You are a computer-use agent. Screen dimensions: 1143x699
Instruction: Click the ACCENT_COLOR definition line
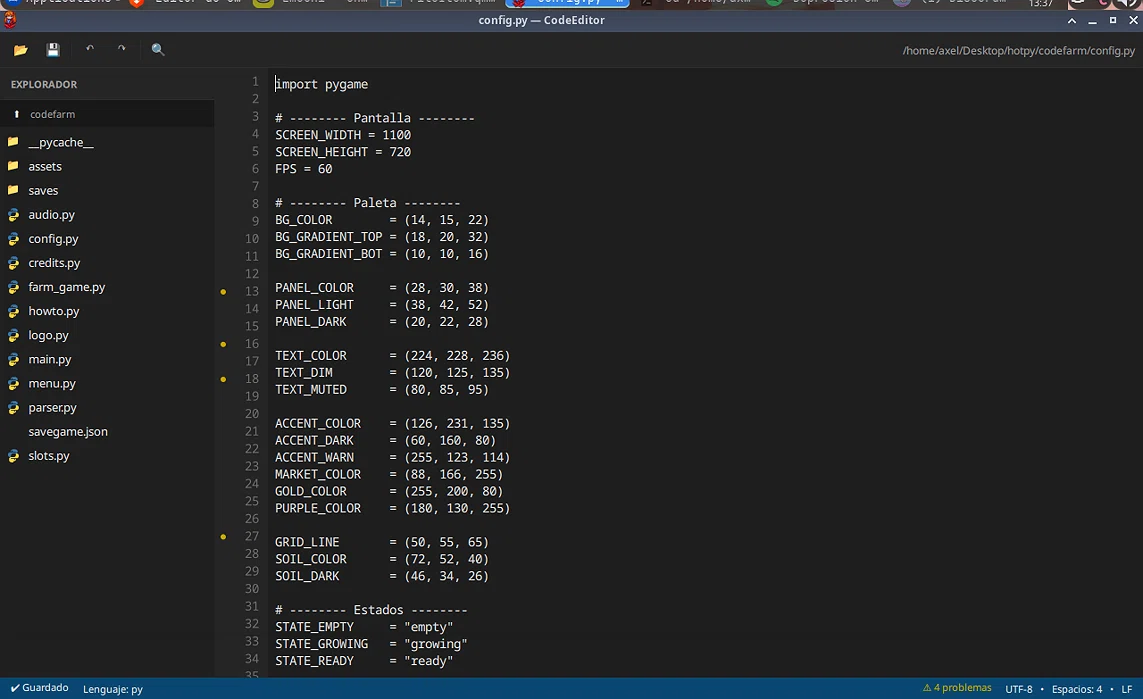[392, 423]
